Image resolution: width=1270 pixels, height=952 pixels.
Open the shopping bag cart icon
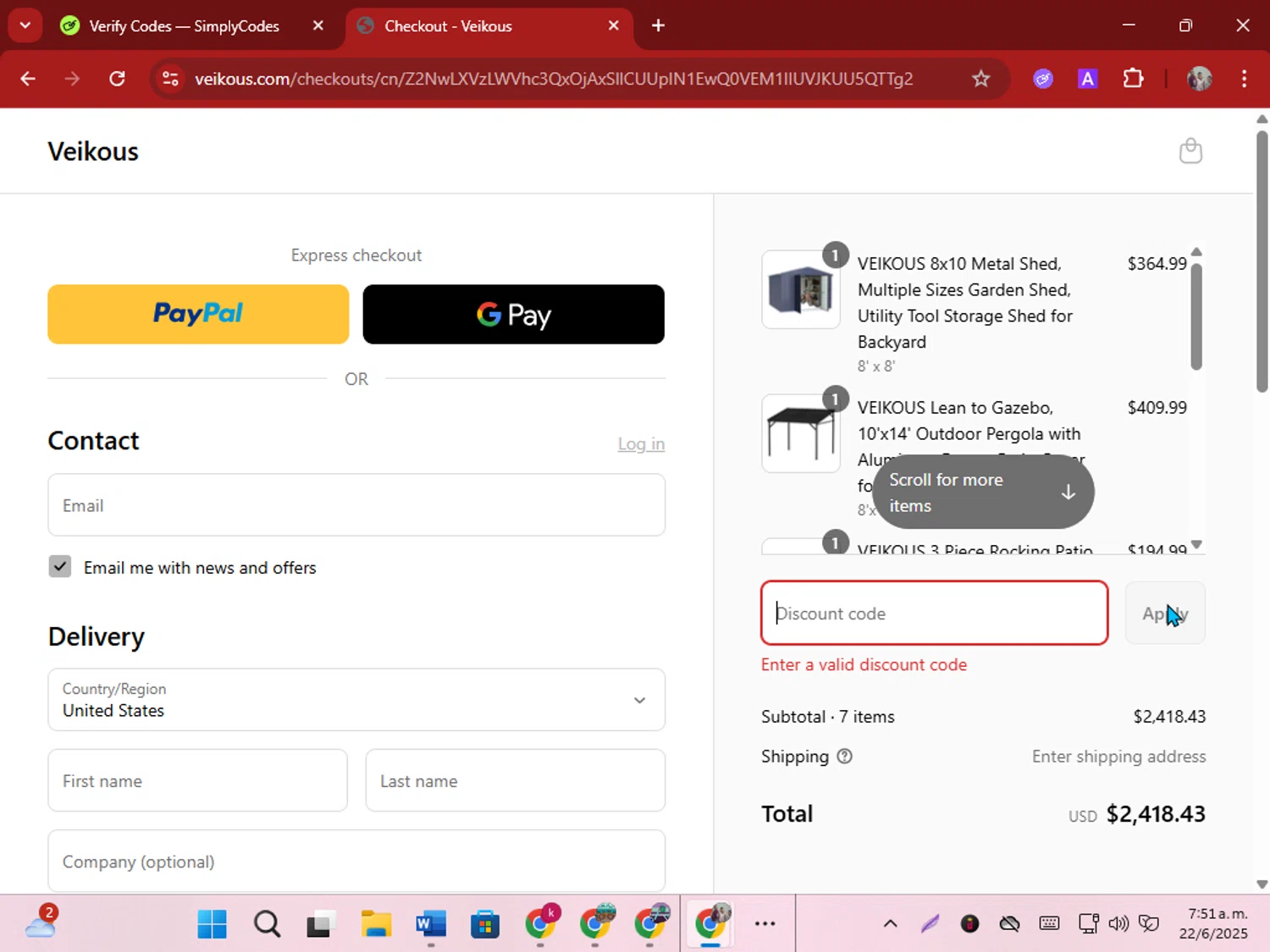pyautogui.click(x=1190, y=151)
